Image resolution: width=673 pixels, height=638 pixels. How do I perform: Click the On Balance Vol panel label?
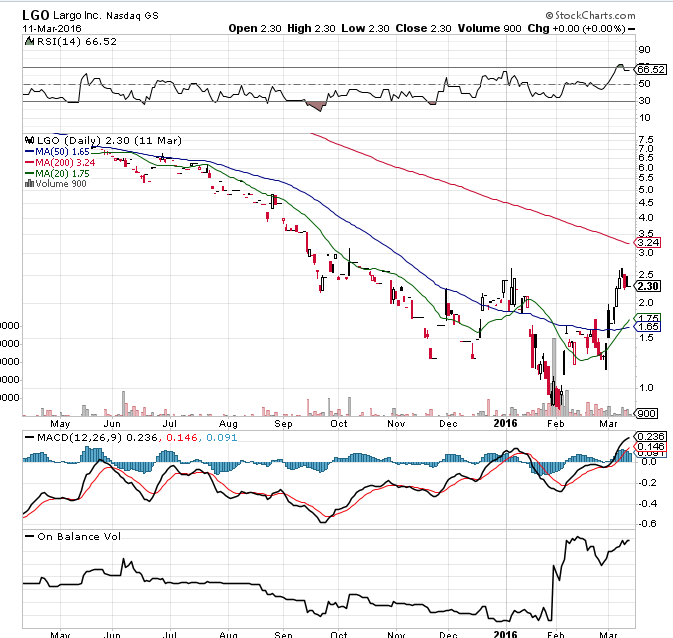[79, 536]
